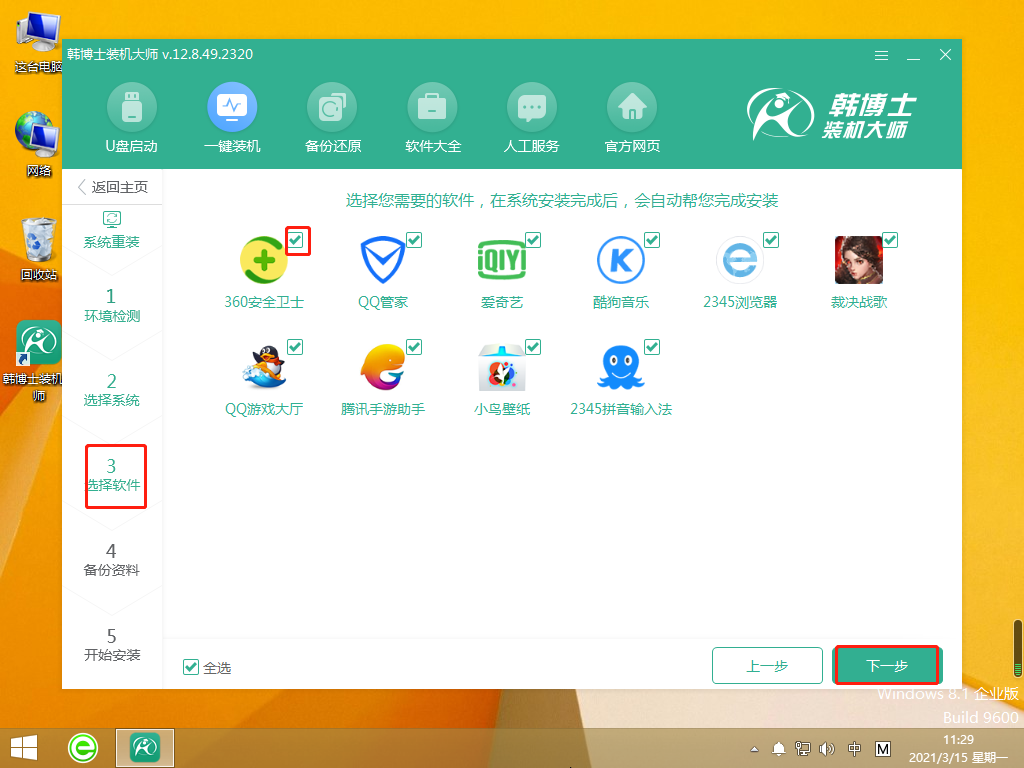1024x768 pixels.
Task: Select step 4 备份资料 in sidebar
Action: (113, 560)
